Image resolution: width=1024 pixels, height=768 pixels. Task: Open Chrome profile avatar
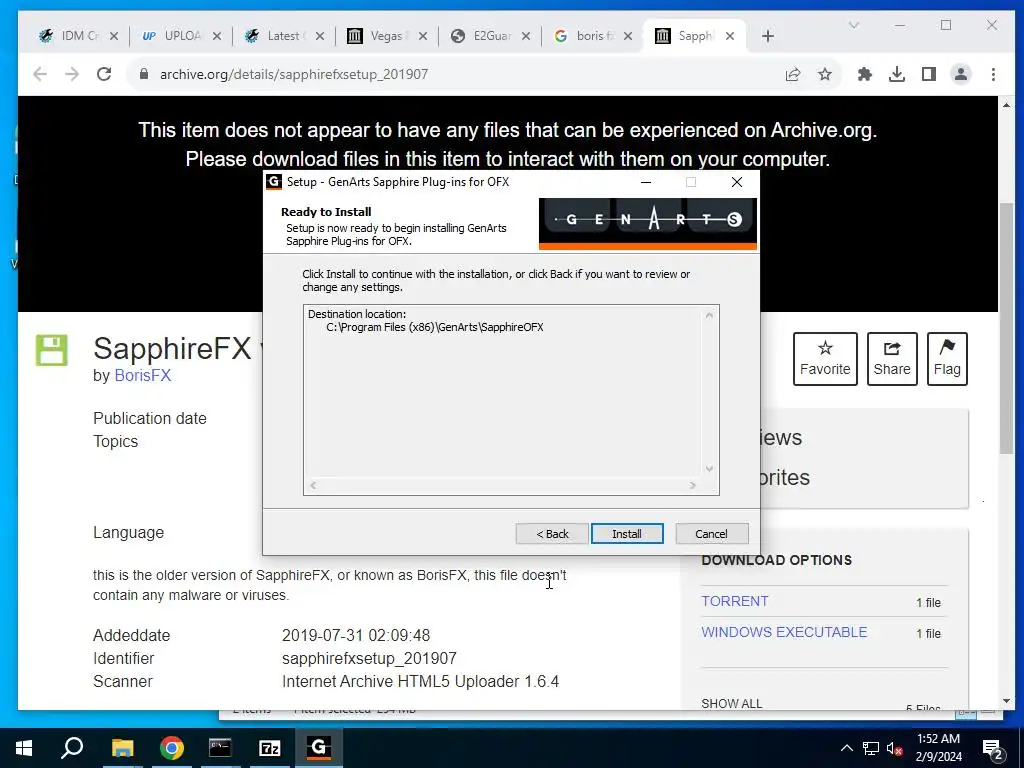961,74
